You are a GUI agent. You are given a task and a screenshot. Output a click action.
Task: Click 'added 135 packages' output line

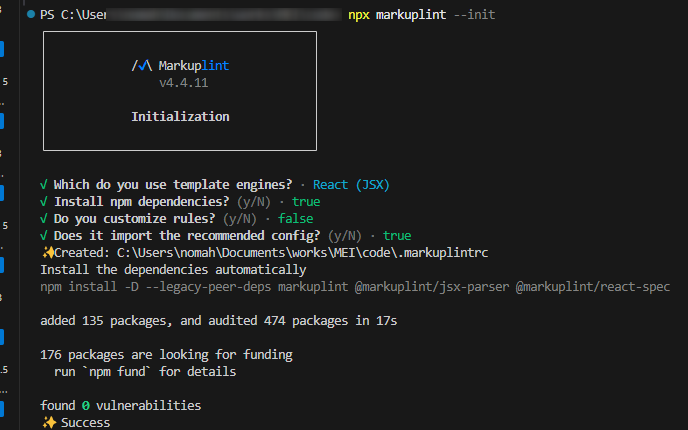[x=219, y=321]
